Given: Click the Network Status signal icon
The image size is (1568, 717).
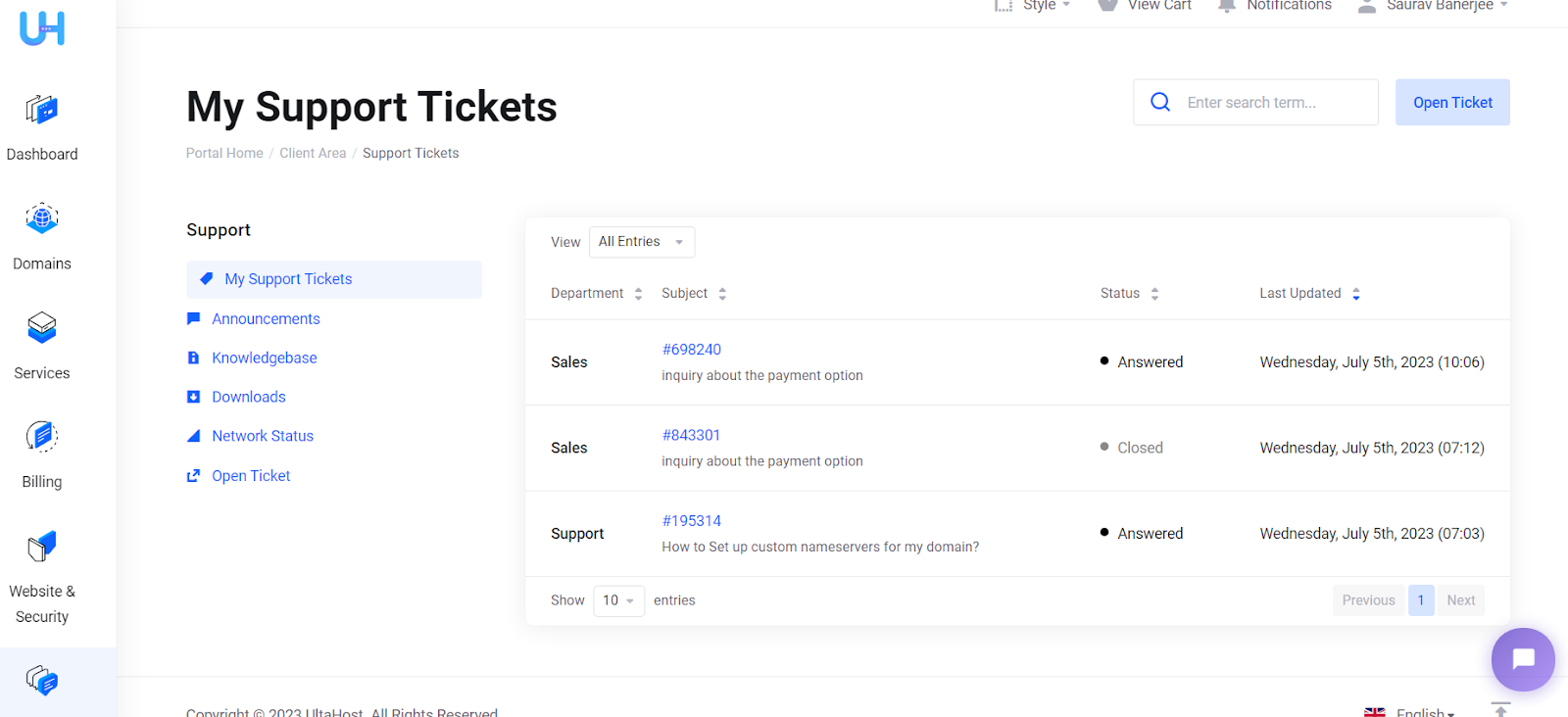Looking at the screenshot, I should point(194,436).
